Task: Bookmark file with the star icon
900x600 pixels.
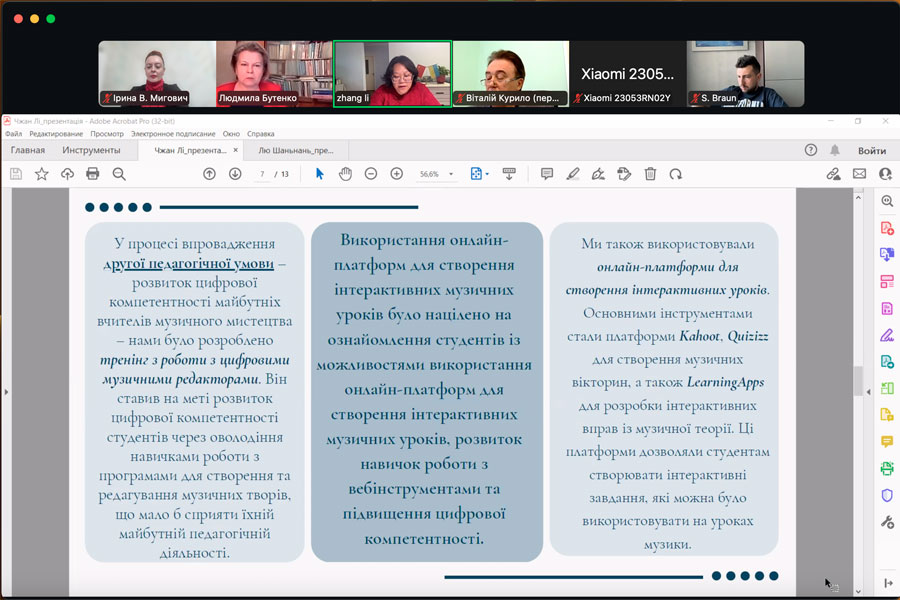Action: coord(41,173)
